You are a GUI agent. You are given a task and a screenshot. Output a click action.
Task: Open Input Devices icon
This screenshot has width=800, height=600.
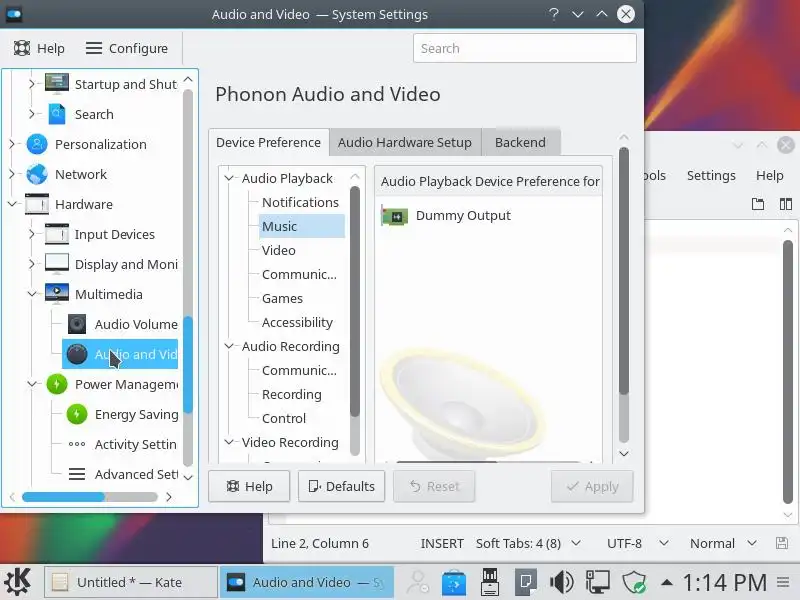(57, 234)
